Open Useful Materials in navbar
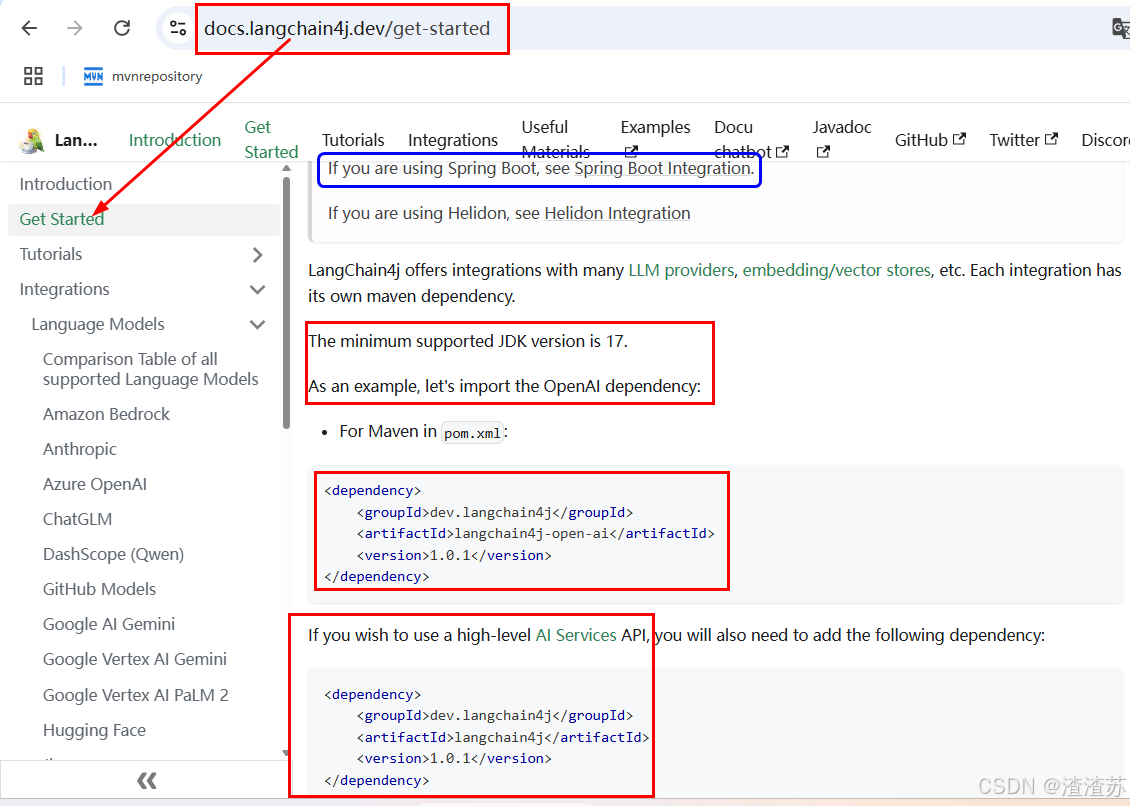Screen dimensions: 1130x806 coord(556,139)
